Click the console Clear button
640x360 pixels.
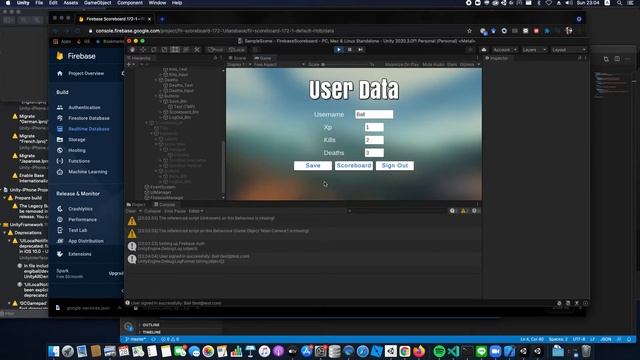point(131,211)
